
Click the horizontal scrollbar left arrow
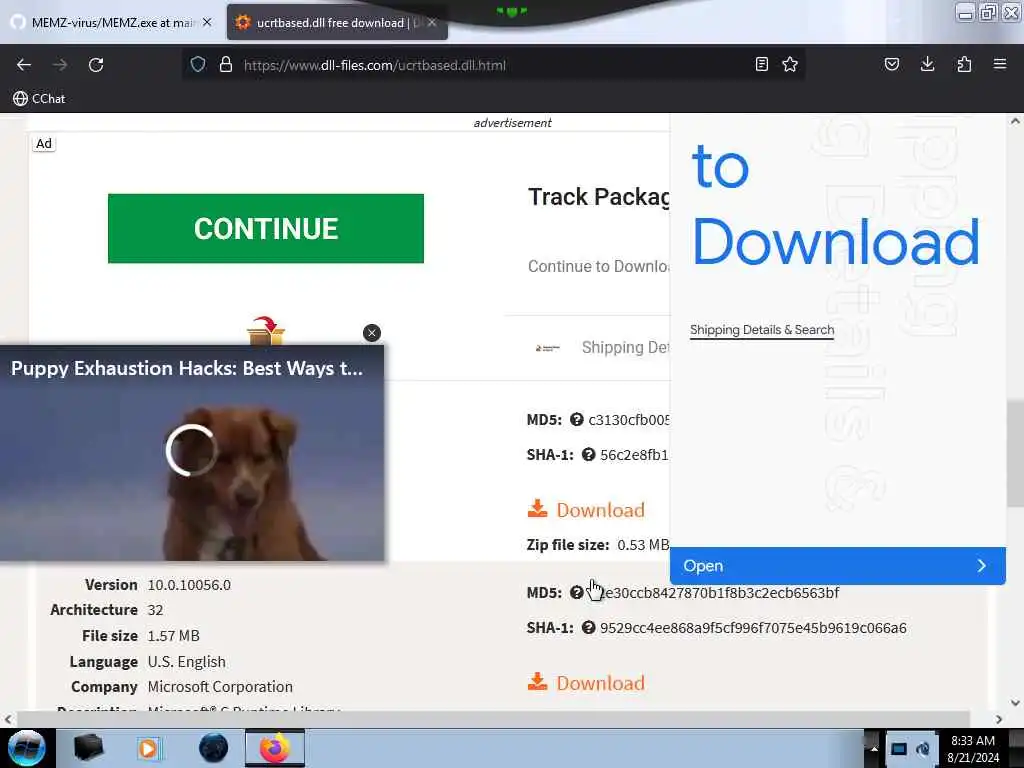pos(7,719)
